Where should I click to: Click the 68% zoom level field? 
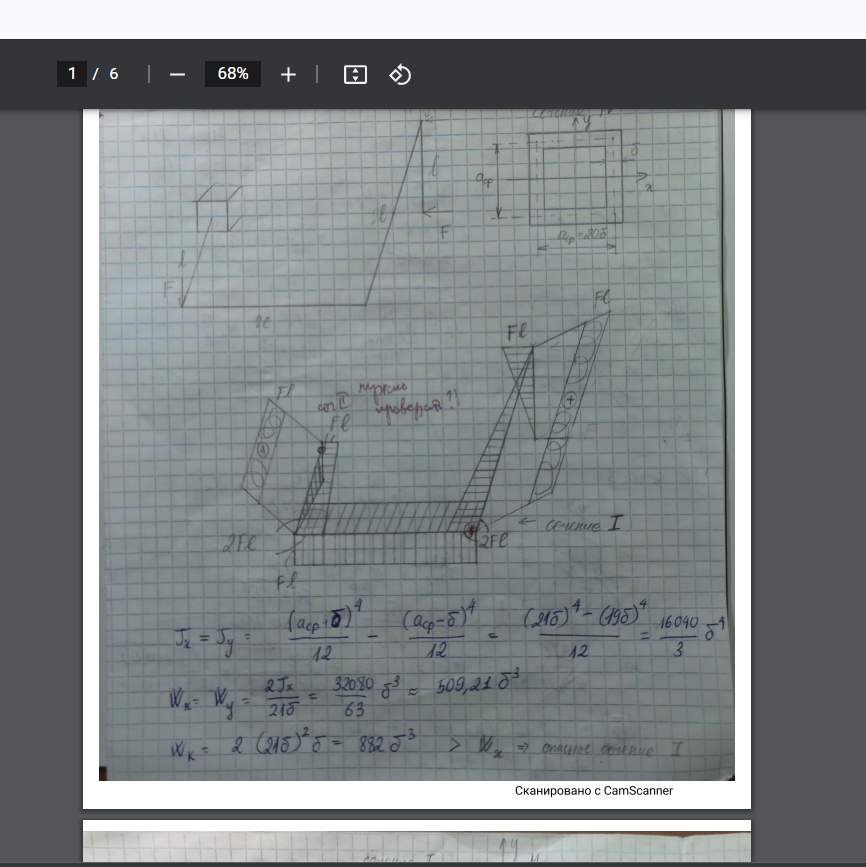232,74
